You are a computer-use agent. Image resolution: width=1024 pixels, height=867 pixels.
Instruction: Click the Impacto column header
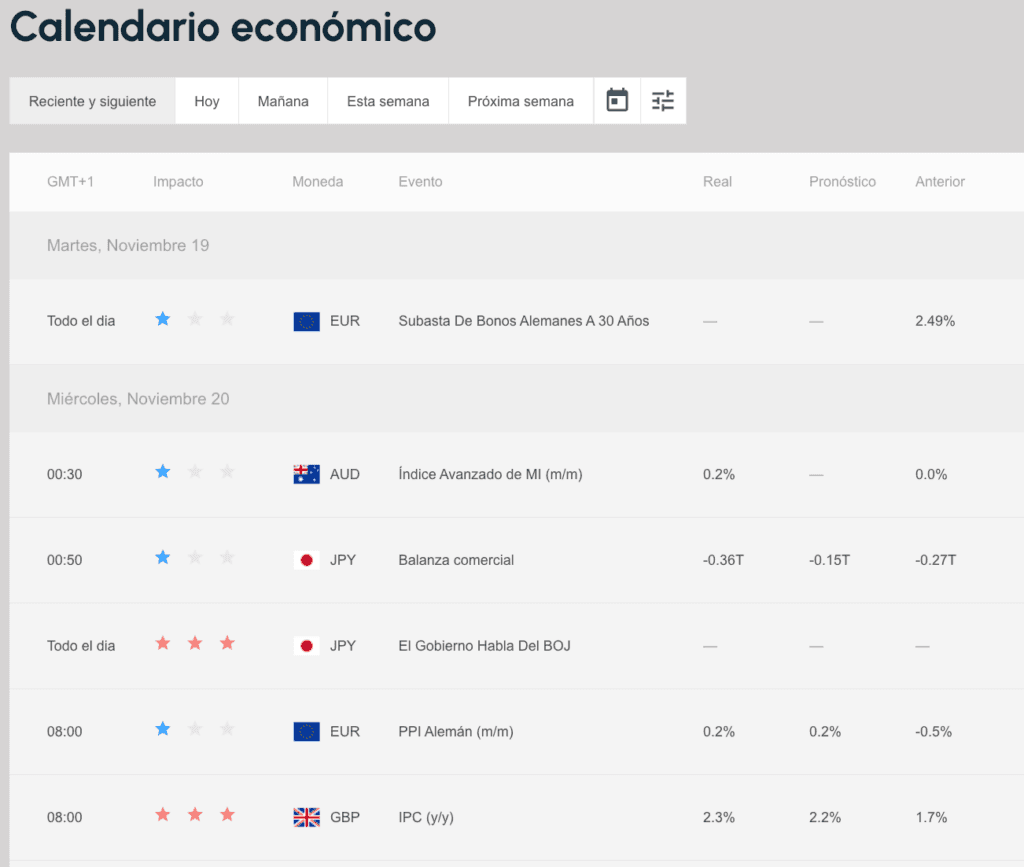point(178,182)
